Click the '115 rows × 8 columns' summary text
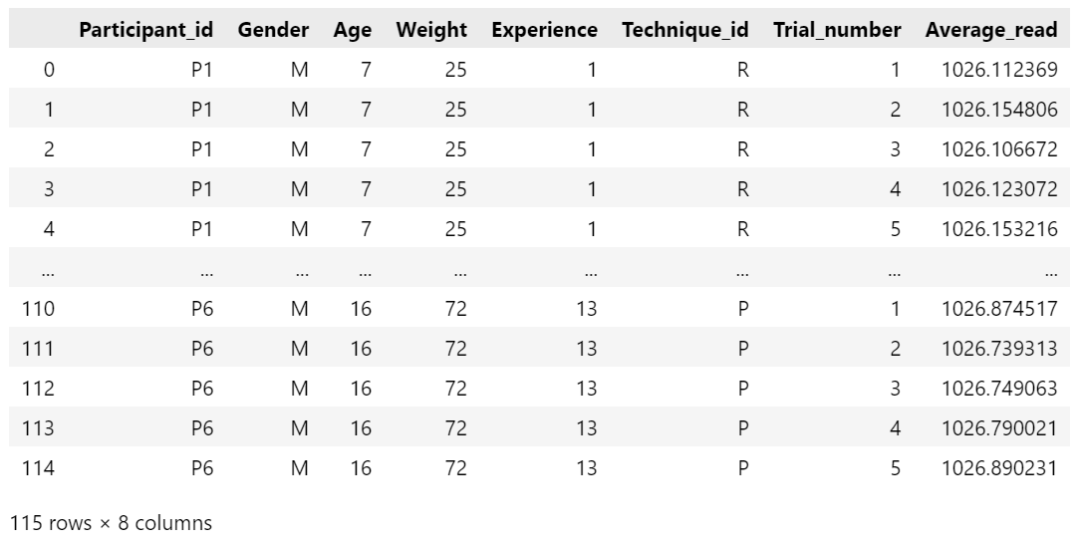Screen dimensions: 1080x547 (111, 523)
